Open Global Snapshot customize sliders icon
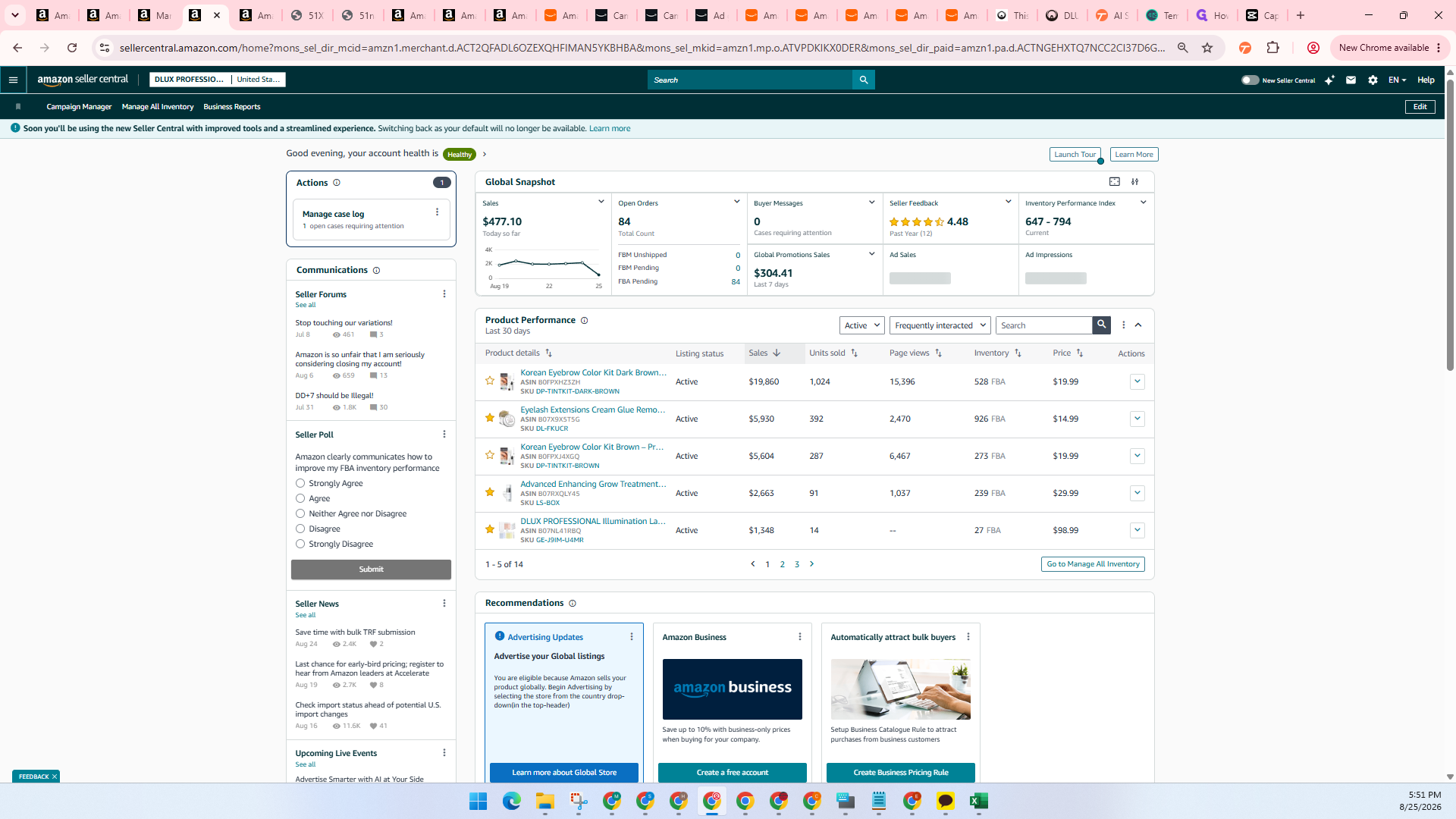This screenshot has width=1456, height=819. coord(1135,182)
